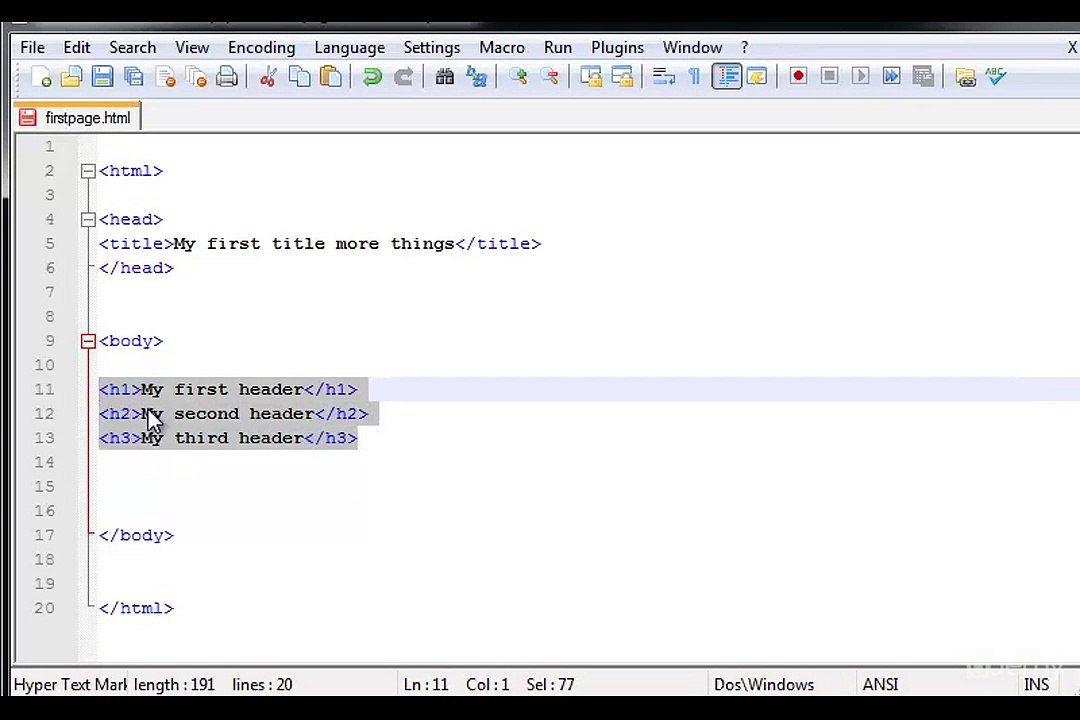Start macro recording with the red dot
The height and width of the screenshot is (720, 1080).
point(798,76)
